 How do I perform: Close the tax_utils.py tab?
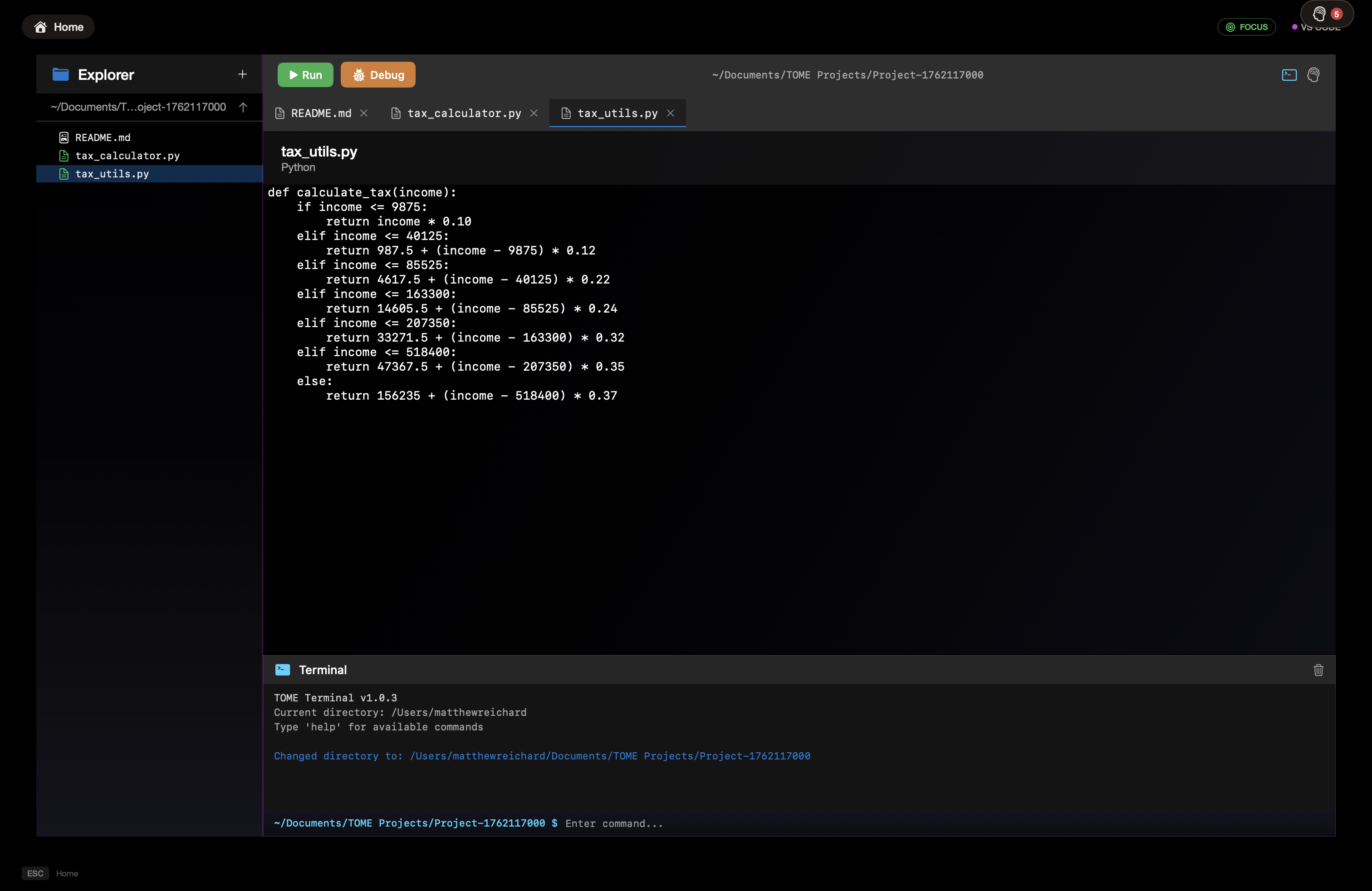(671, 113)
